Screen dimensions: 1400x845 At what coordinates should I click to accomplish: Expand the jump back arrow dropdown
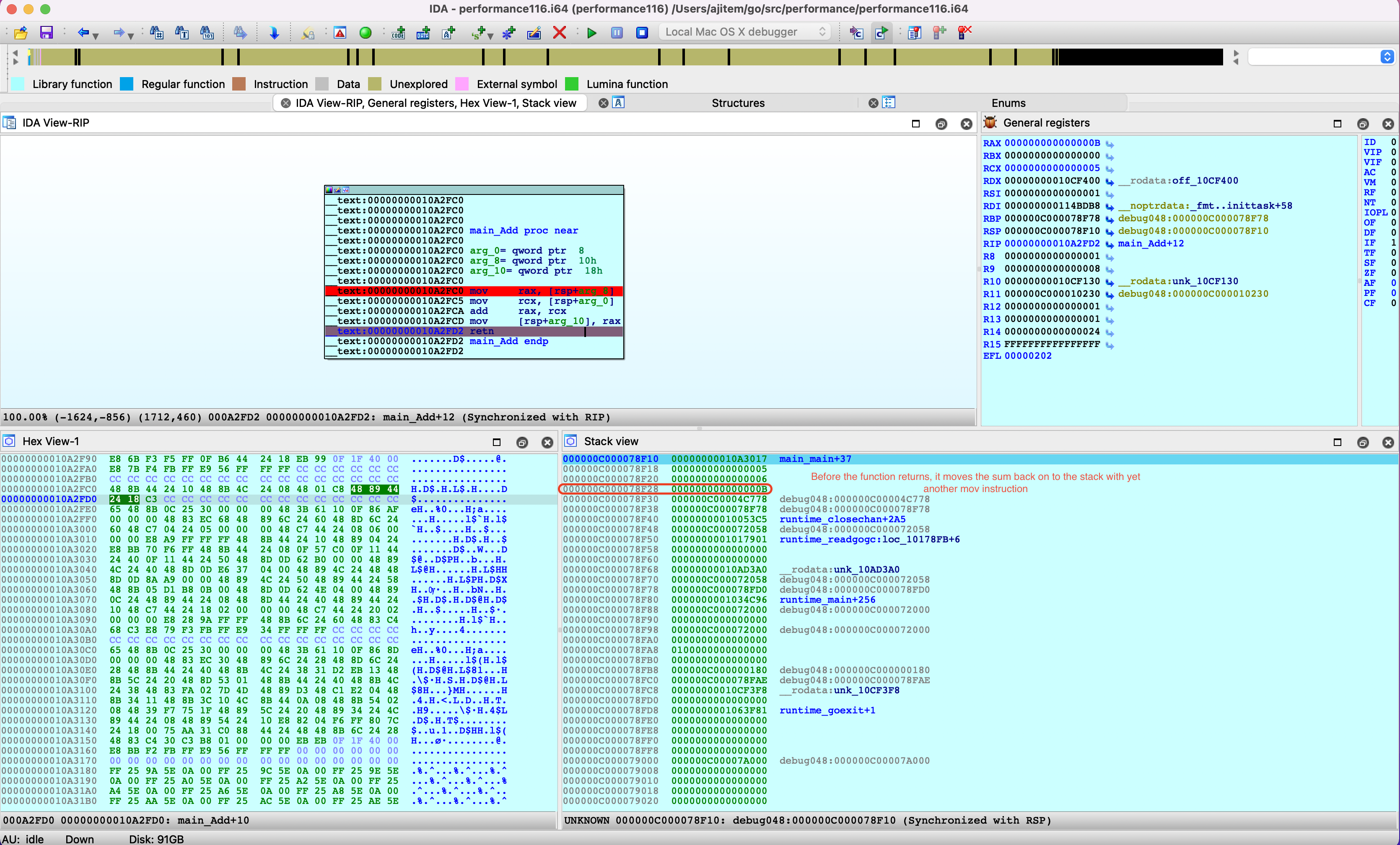pos(96,36)
